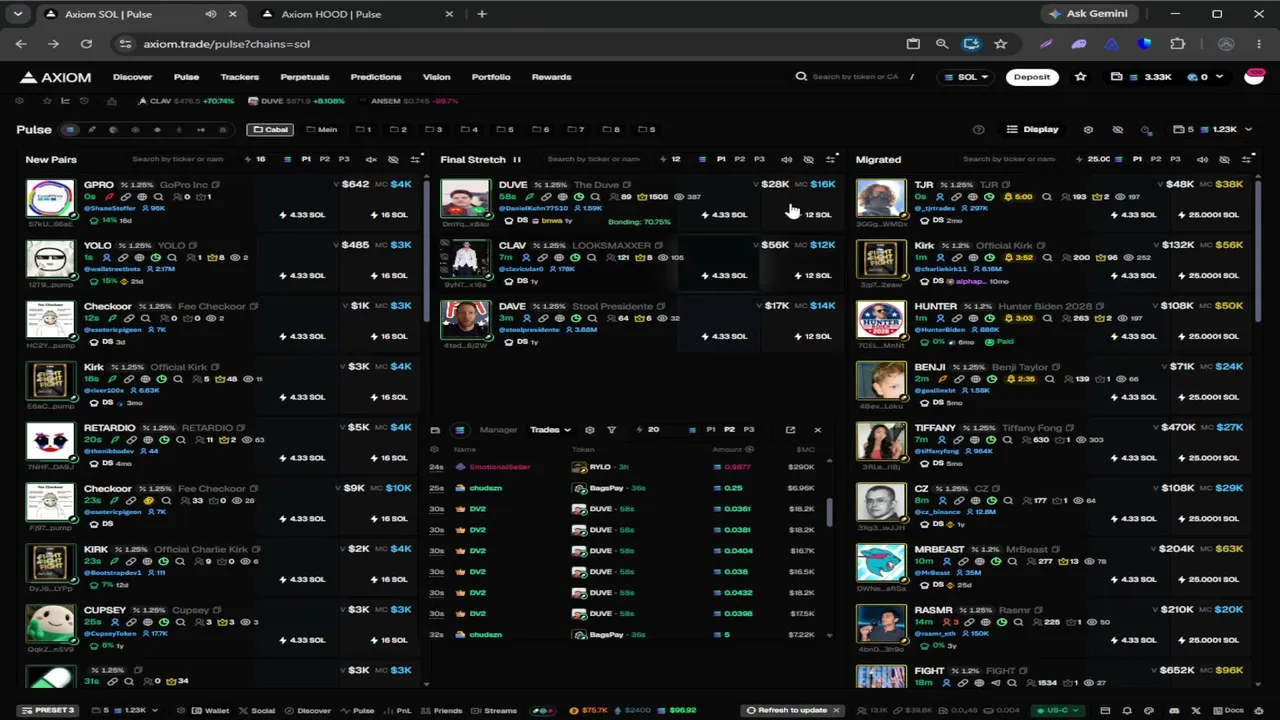Open Social tracker in bottom bar
Screen dimensions: 1280x720
coord(257,711)
